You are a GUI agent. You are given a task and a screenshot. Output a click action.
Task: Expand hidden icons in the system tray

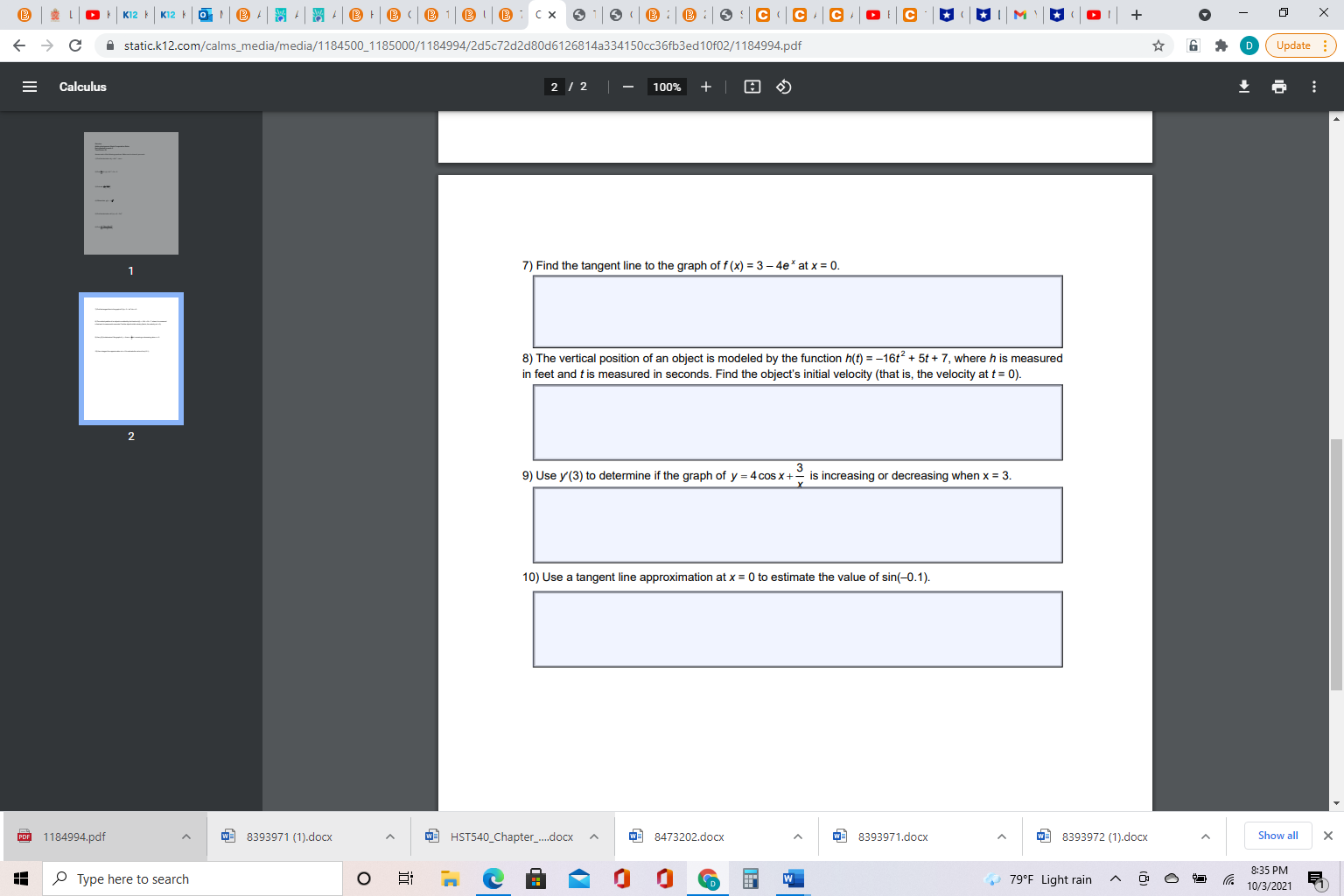pyautogui.click(x=1115, y=878)
